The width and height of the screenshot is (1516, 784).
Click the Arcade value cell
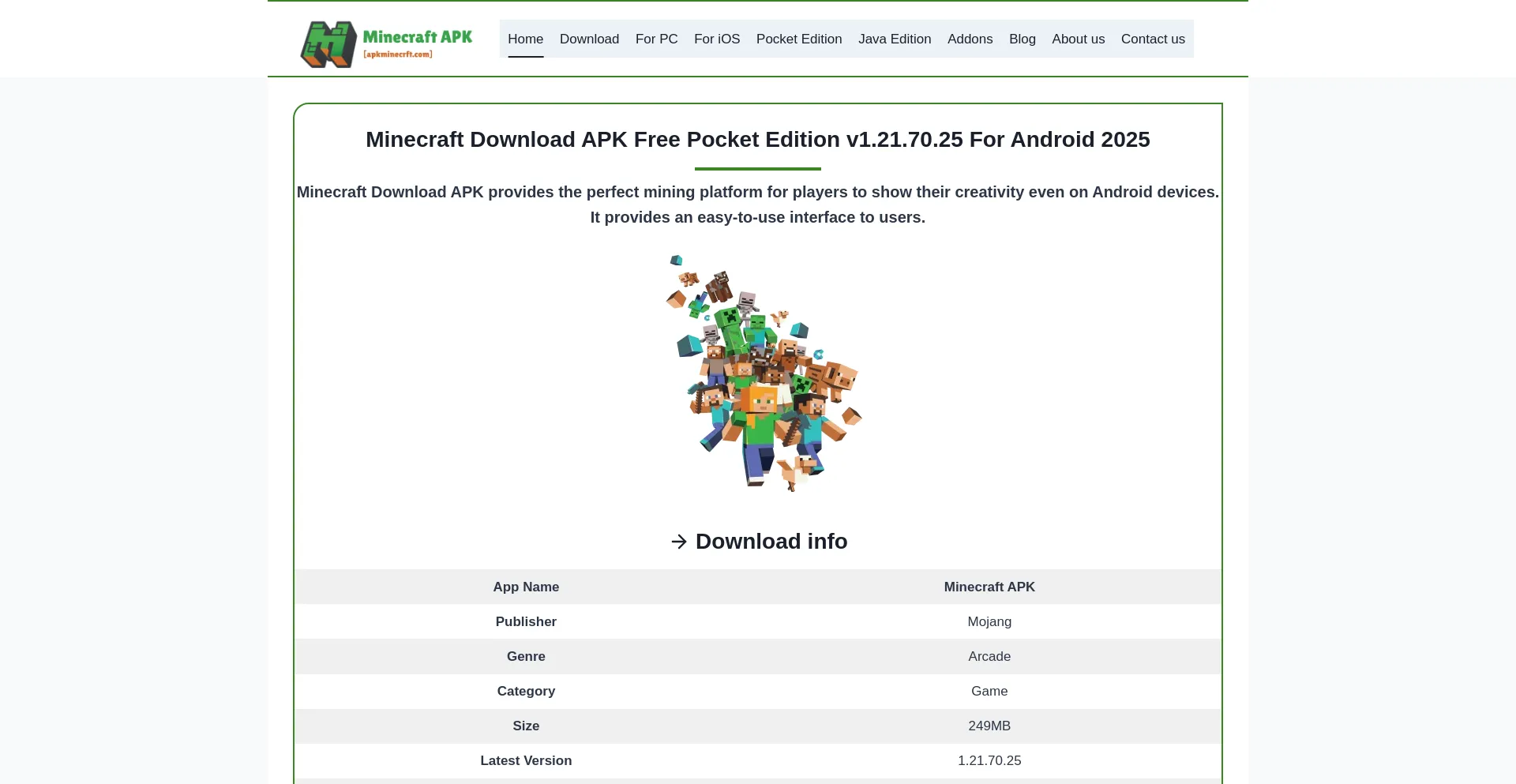tap(989, 656)
